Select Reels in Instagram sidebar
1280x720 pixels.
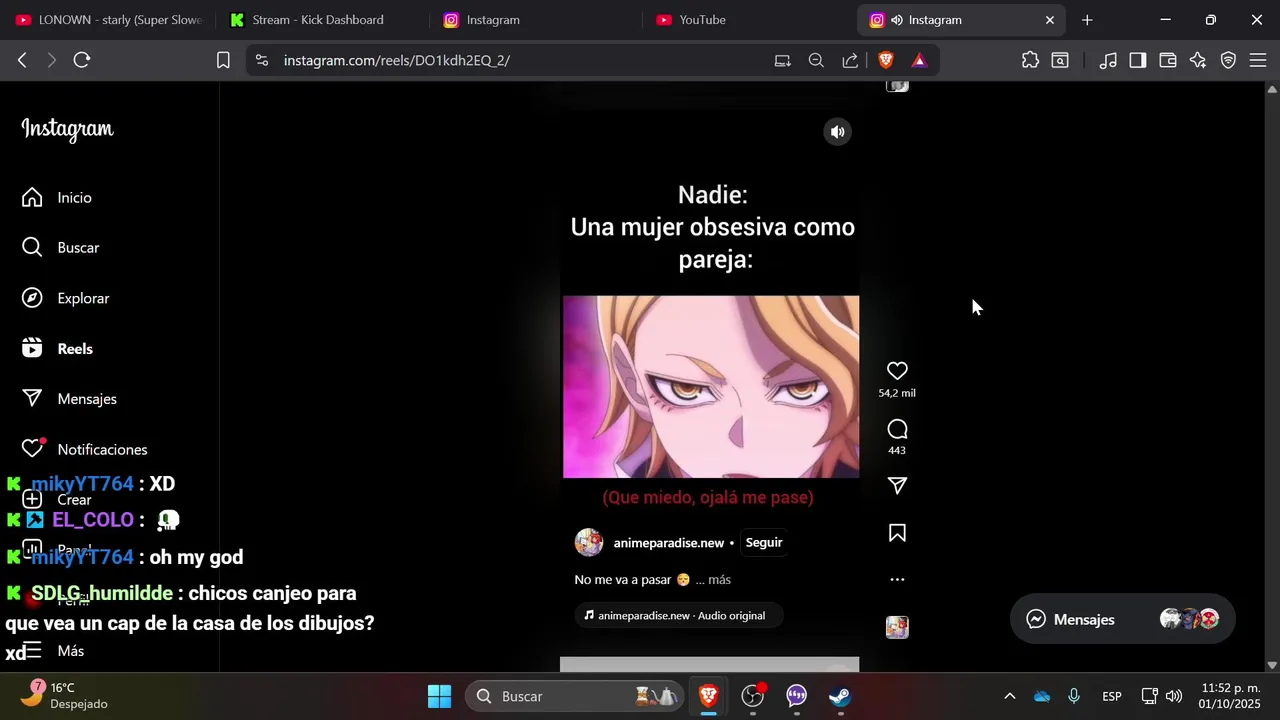click(58, 349)
